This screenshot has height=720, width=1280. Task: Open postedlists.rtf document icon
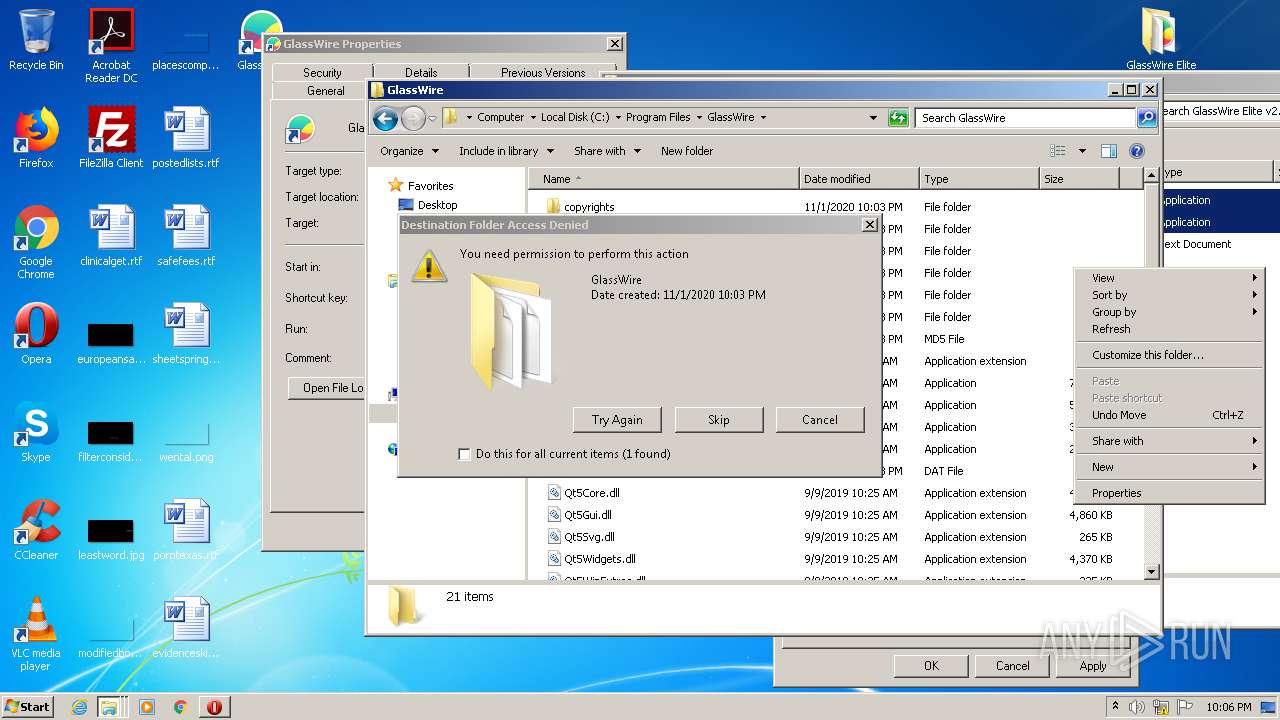click(x=186, y=138)
